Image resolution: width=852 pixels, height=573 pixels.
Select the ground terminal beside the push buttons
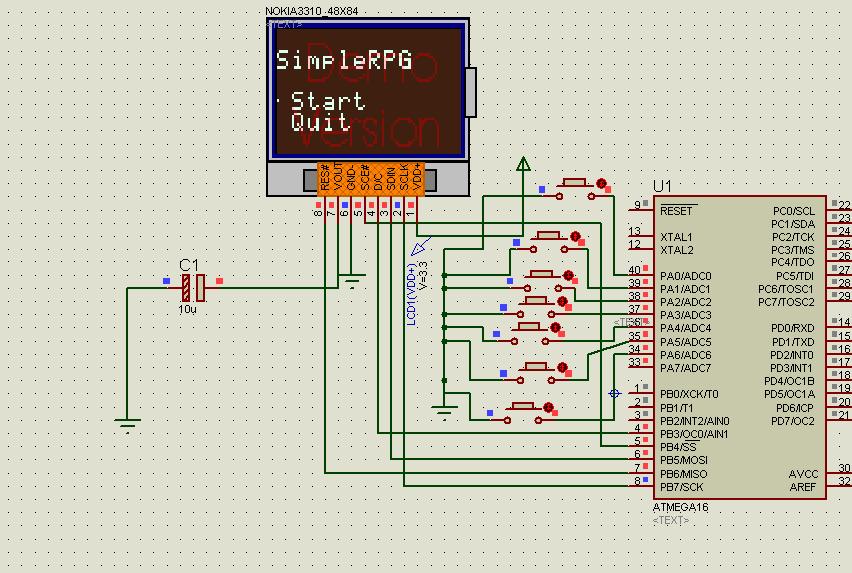[x=444, y=412]
